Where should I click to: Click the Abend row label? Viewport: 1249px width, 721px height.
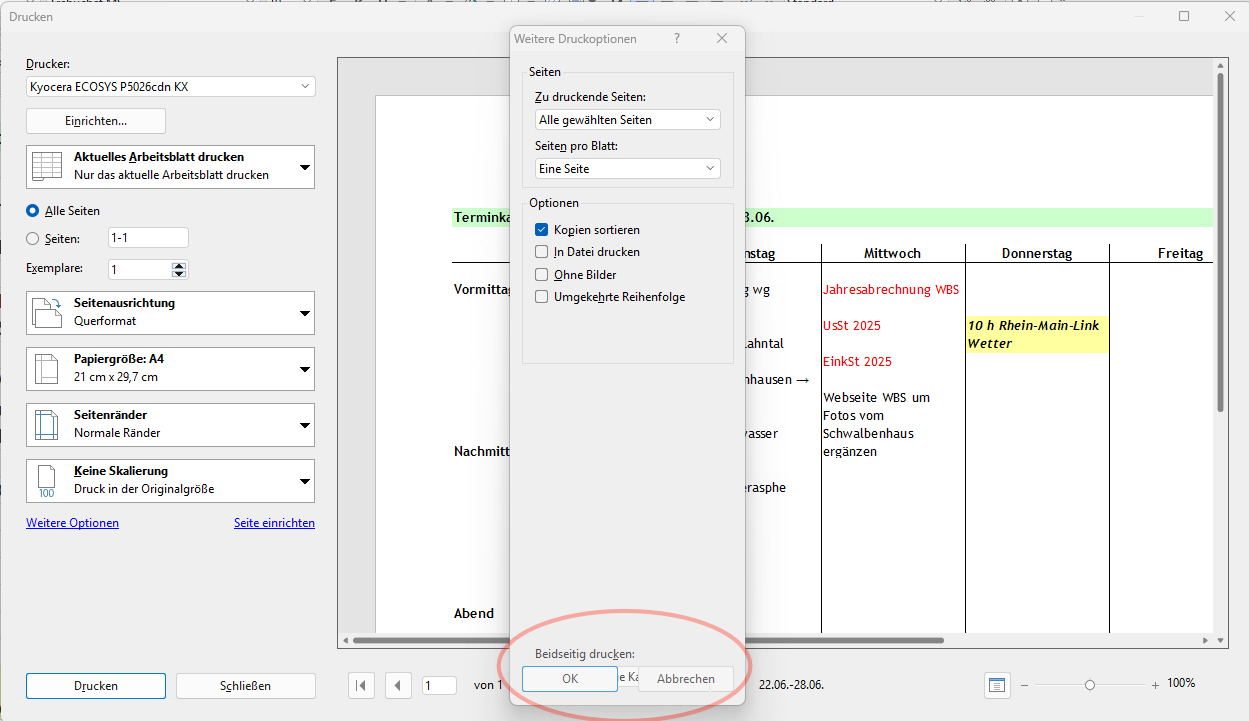click(x=474, y=613)
